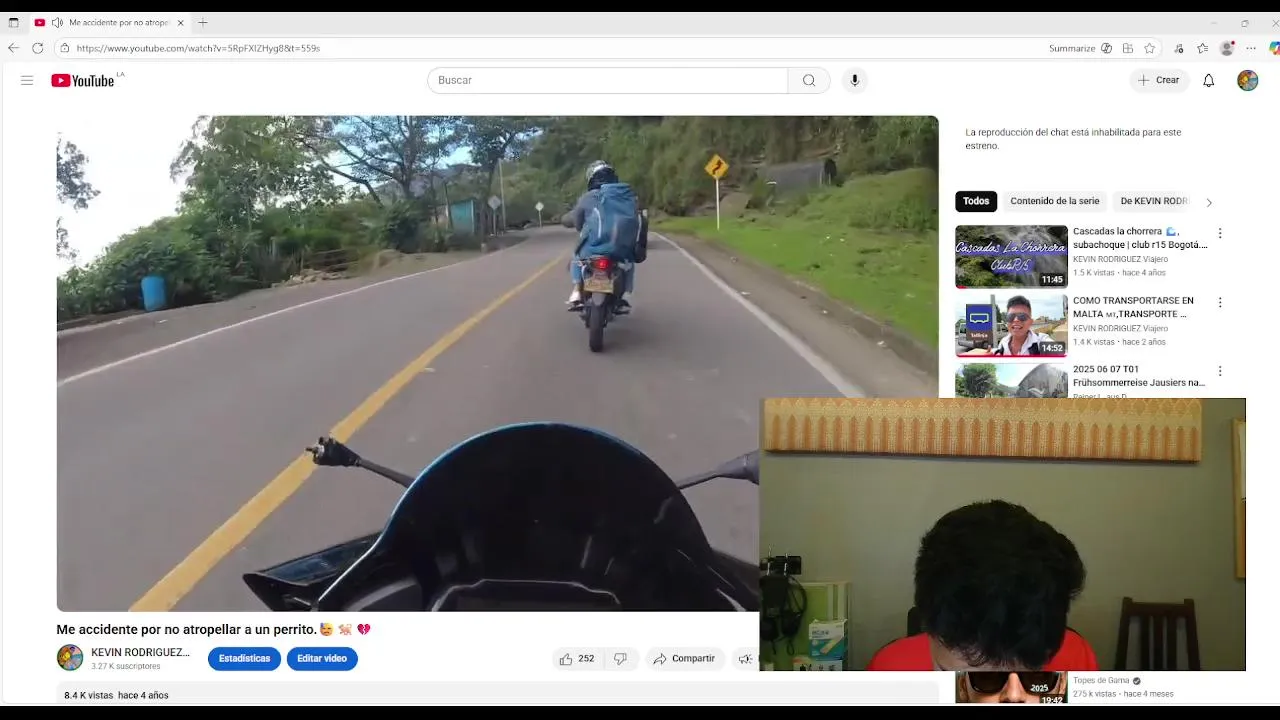Open browser settings and more menu
The width and height of the screenshot is (1280, 720).
pos(1251,48)
